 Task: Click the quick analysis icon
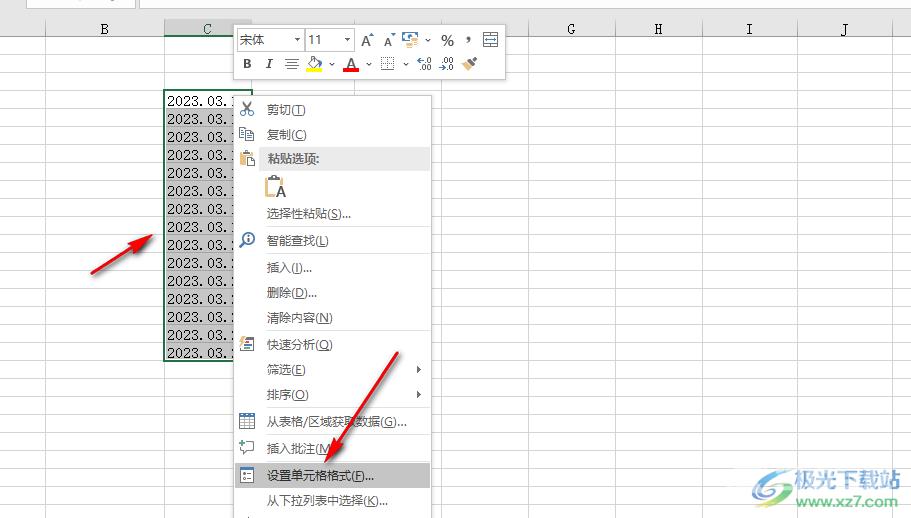(x=247, y=344)
